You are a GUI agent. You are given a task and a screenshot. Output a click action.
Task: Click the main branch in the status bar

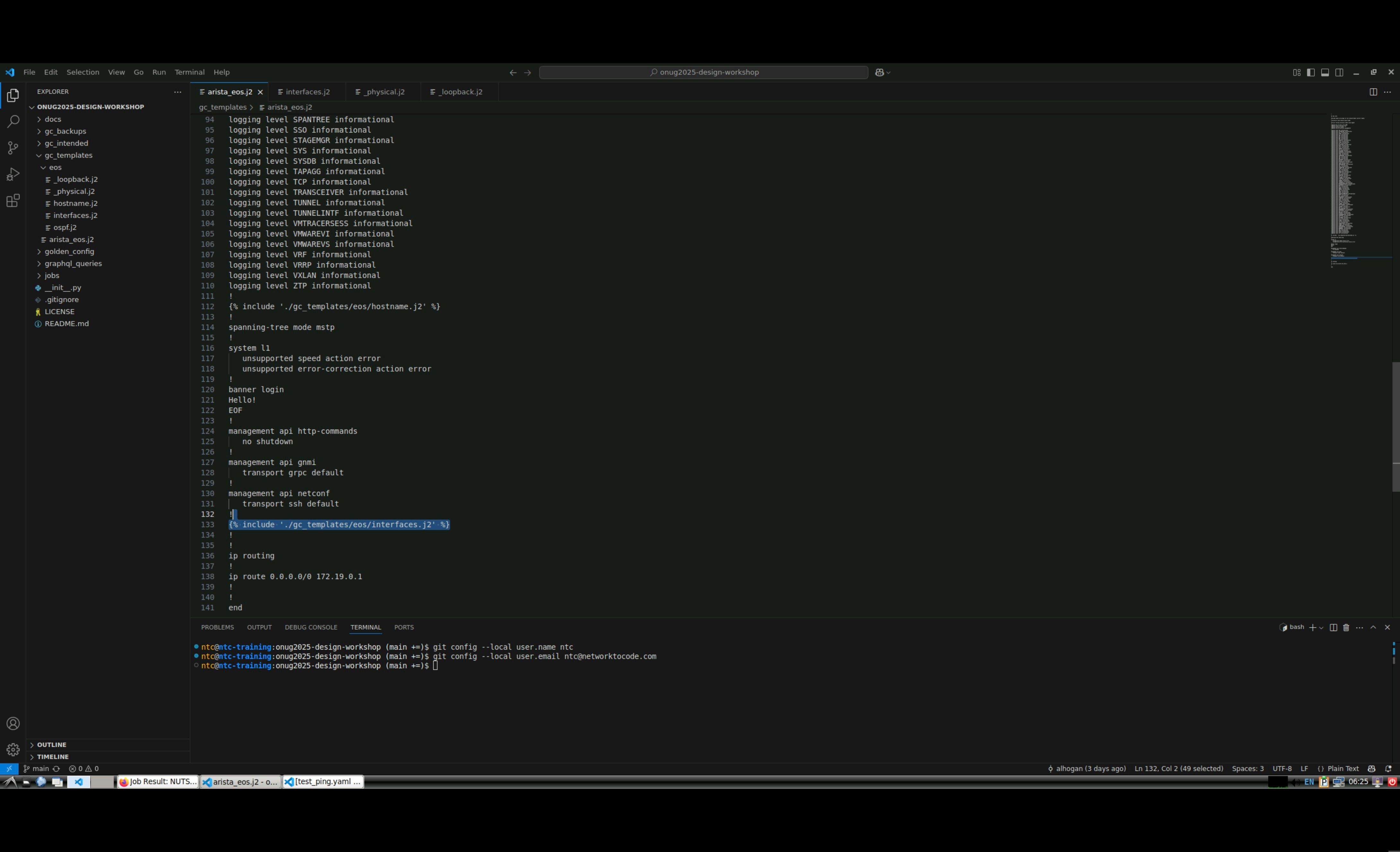(x=40, y=769)
